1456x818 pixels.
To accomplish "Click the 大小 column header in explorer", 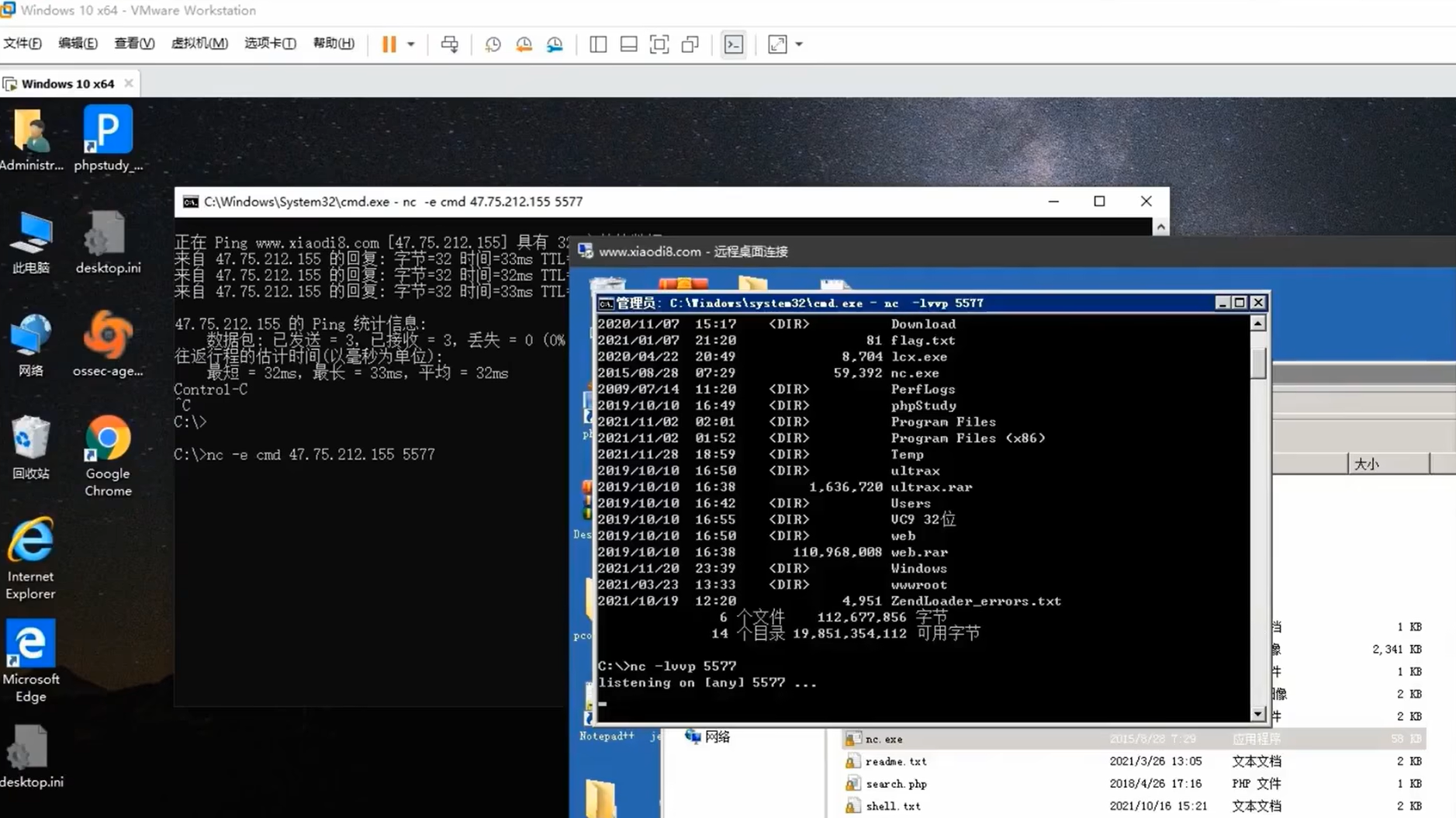I will pyautogui.click(x=1389, y=464).
